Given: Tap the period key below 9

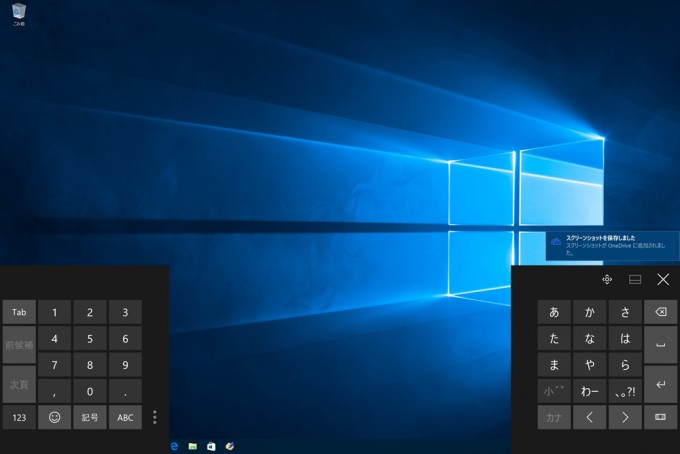Looking at the screenshot, I should pos(125,392).
